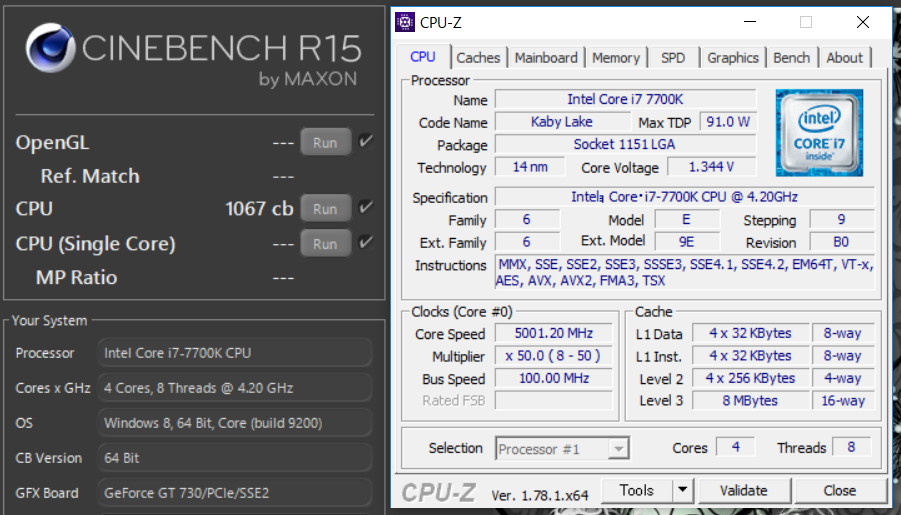This screenshot has height=515, width=901.
Task: Click the CPU-Z app icon in title bar
Action: [405, 22]
